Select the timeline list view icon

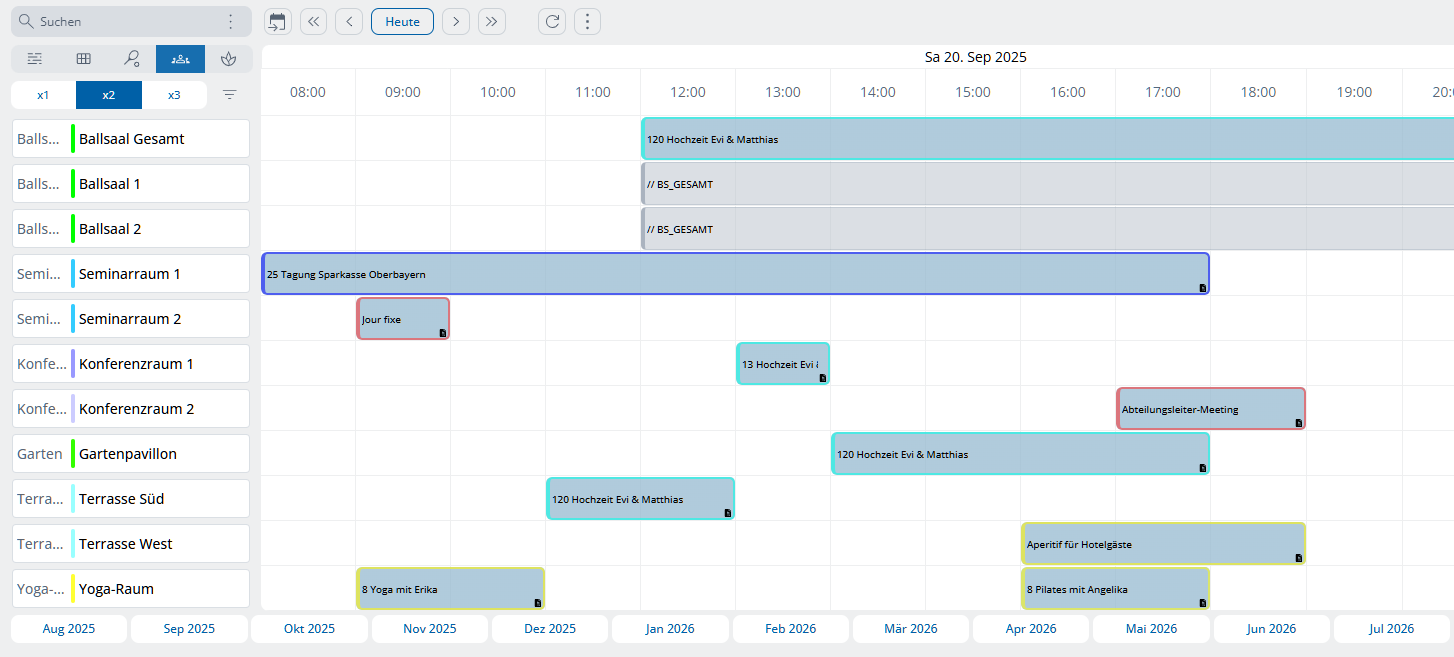[x=35, y=59]
